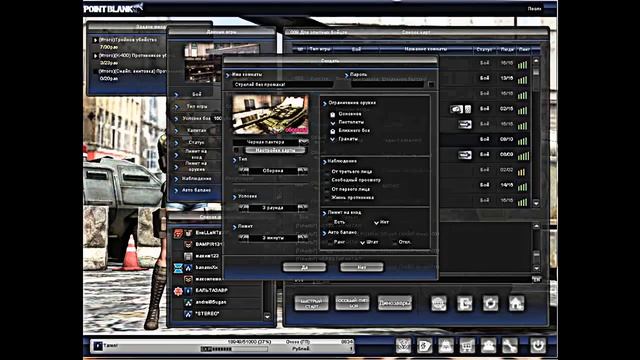Enable От третьего лица observation
Image resolution: width=640 pixels, height=360 pixels.
tap(327, 172)
